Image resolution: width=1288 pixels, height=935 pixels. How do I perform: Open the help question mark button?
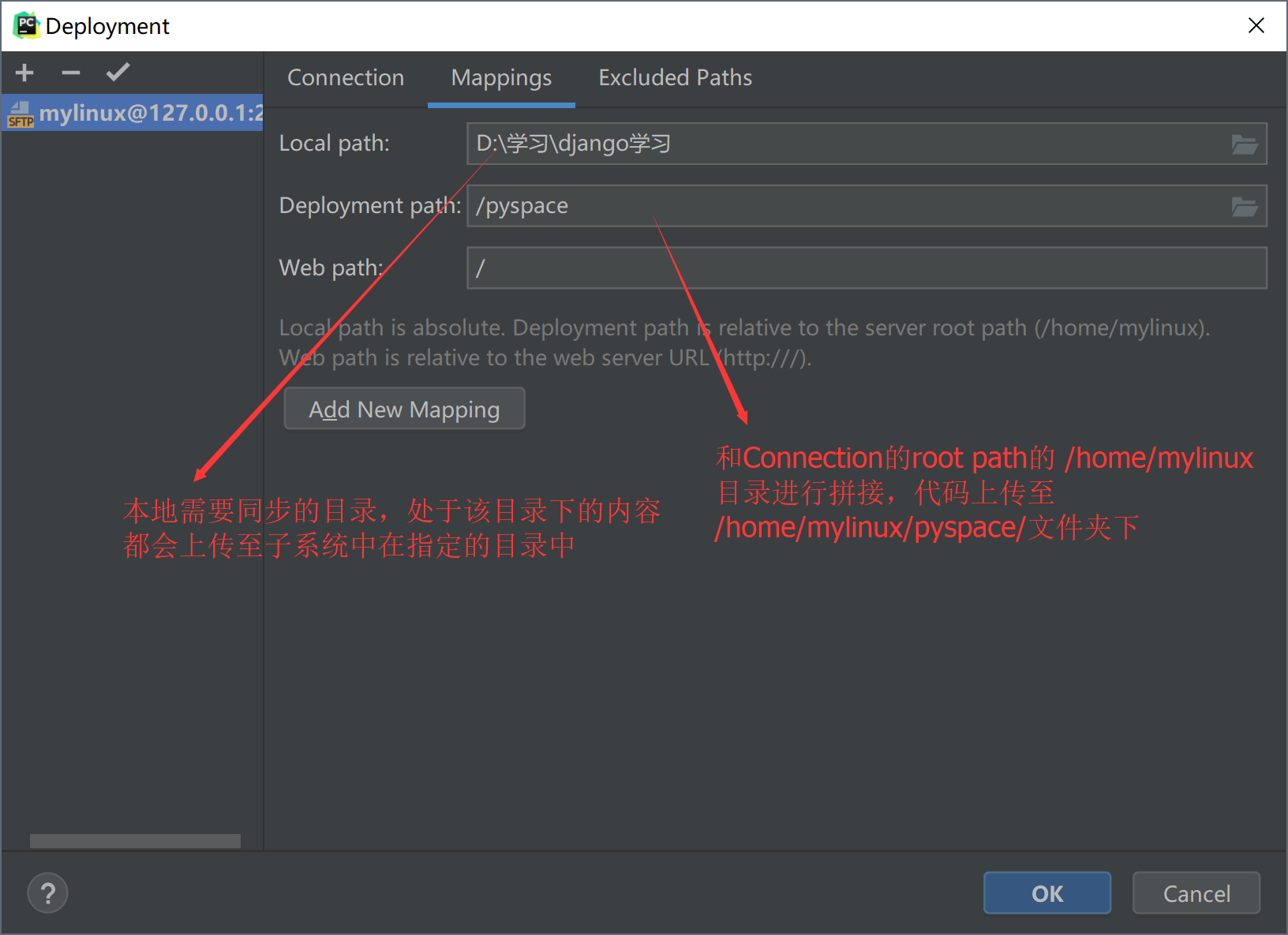[47, 893]
